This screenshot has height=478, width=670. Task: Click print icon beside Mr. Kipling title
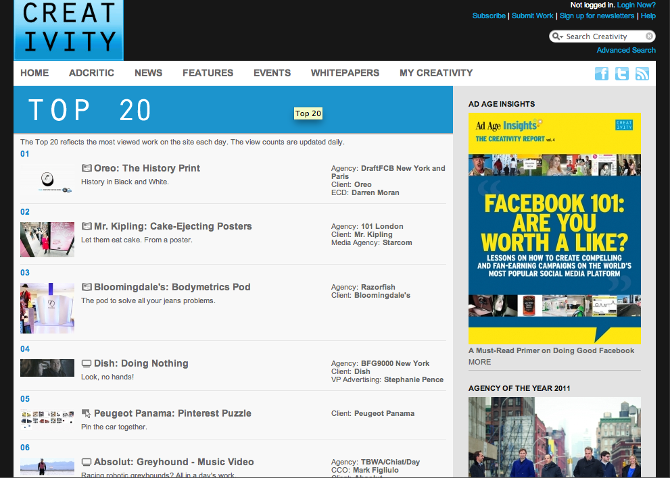(86, 226)
